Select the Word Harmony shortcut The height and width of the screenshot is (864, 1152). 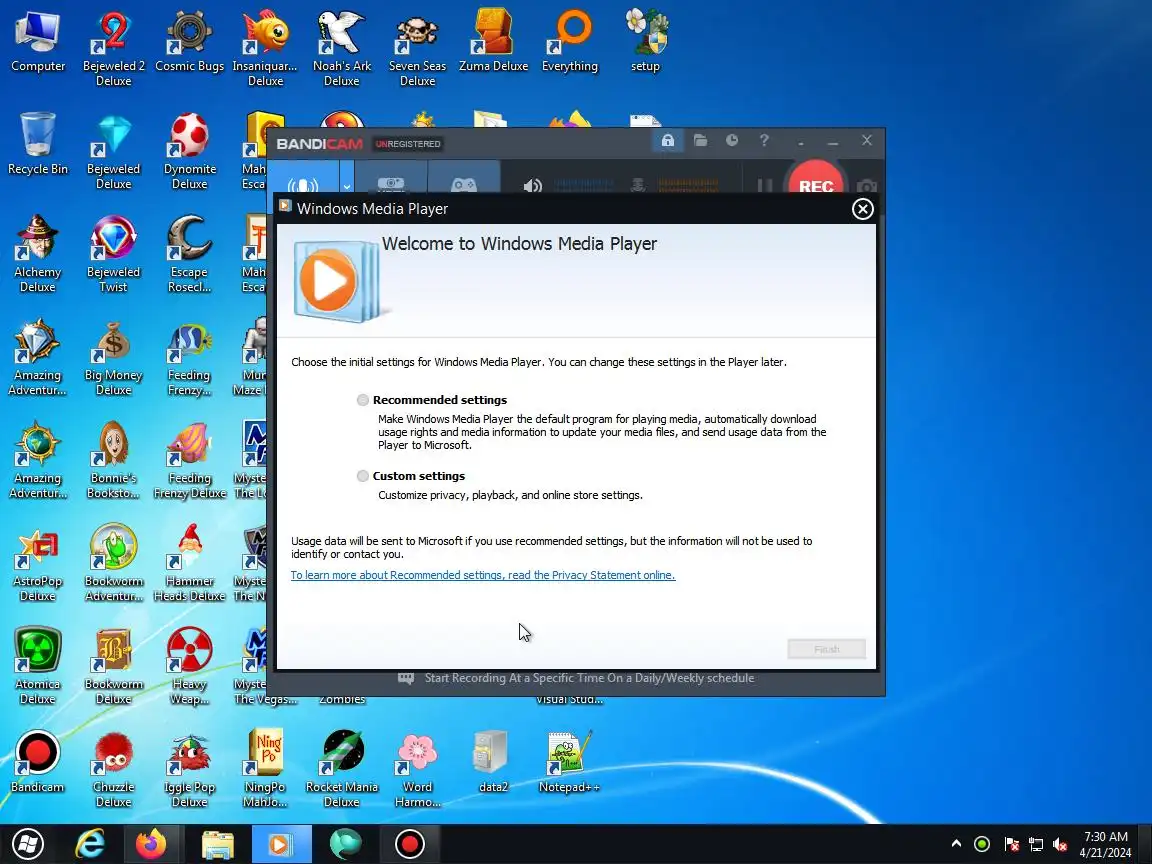[417, 769]
